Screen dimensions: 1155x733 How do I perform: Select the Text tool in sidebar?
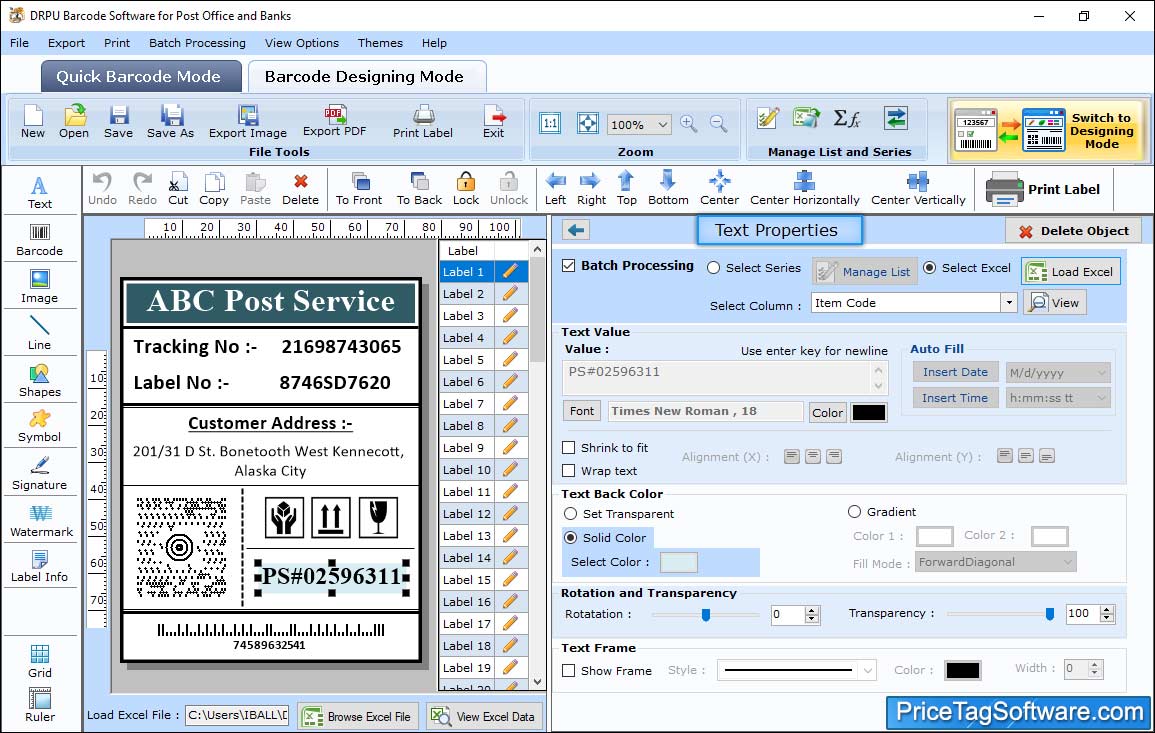[40, 193]
